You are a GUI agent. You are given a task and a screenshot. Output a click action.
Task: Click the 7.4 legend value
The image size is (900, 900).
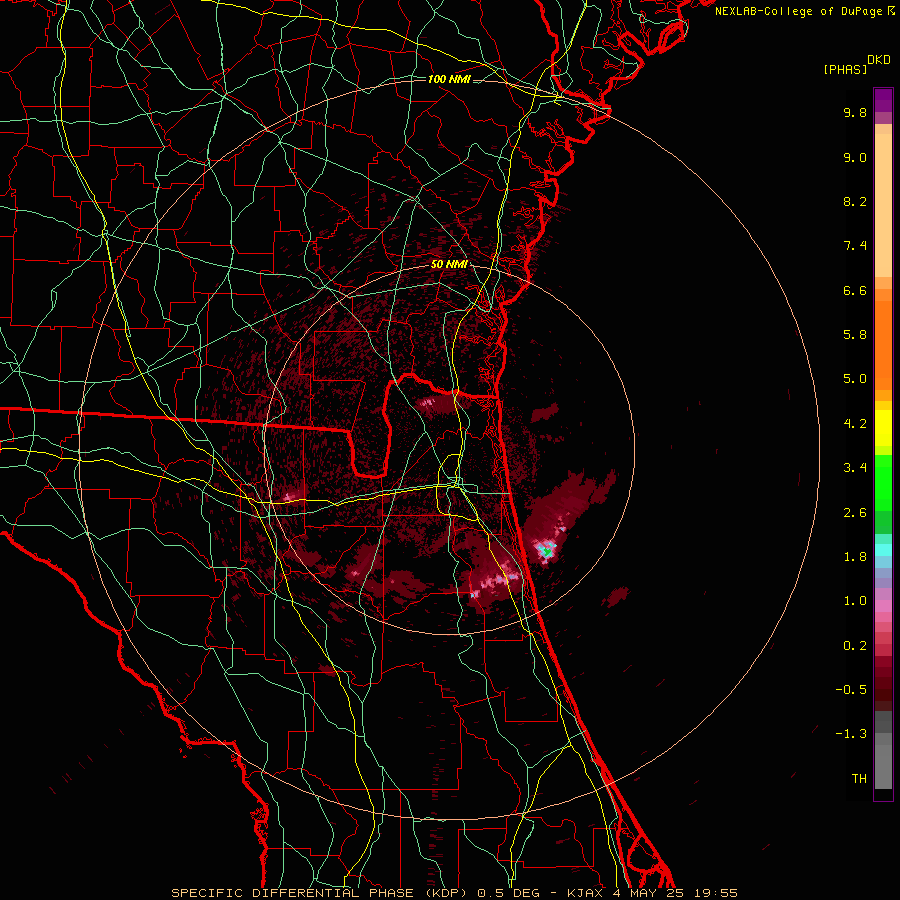coord(855,246)
